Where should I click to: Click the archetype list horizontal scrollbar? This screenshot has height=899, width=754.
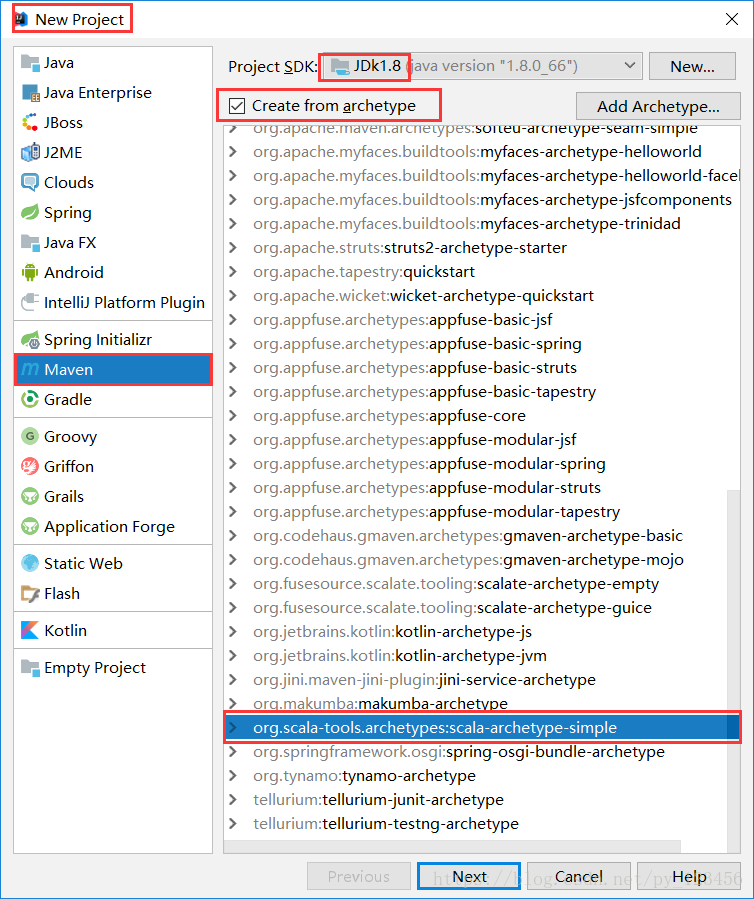(452, 847)
